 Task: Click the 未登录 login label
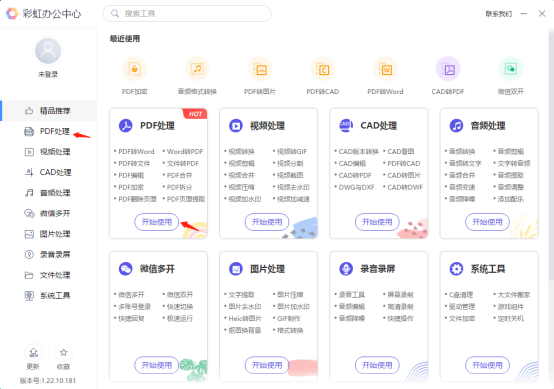48,74
